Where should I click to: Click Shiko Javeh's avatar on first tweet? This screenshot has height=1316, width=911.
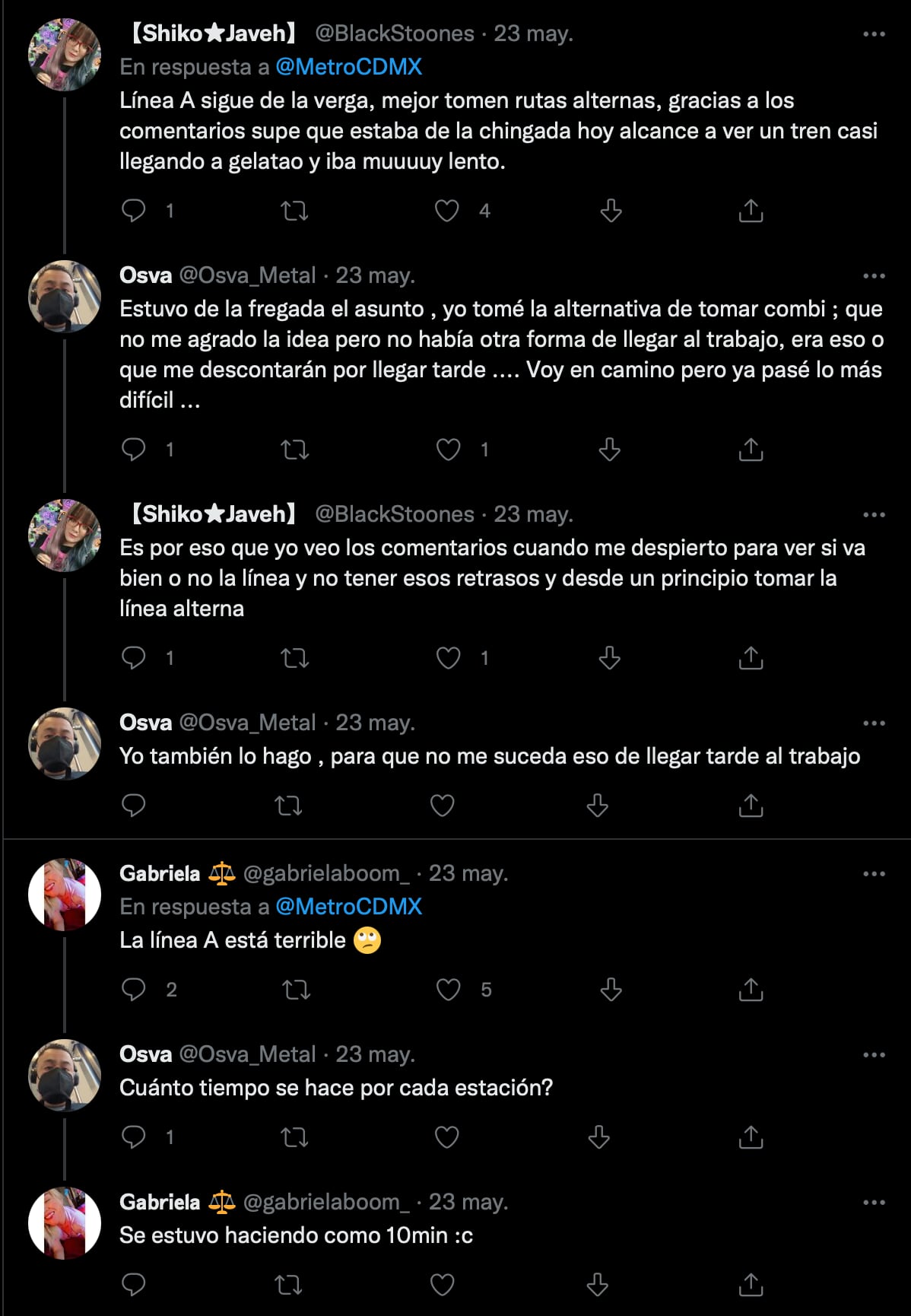(65, 55)
